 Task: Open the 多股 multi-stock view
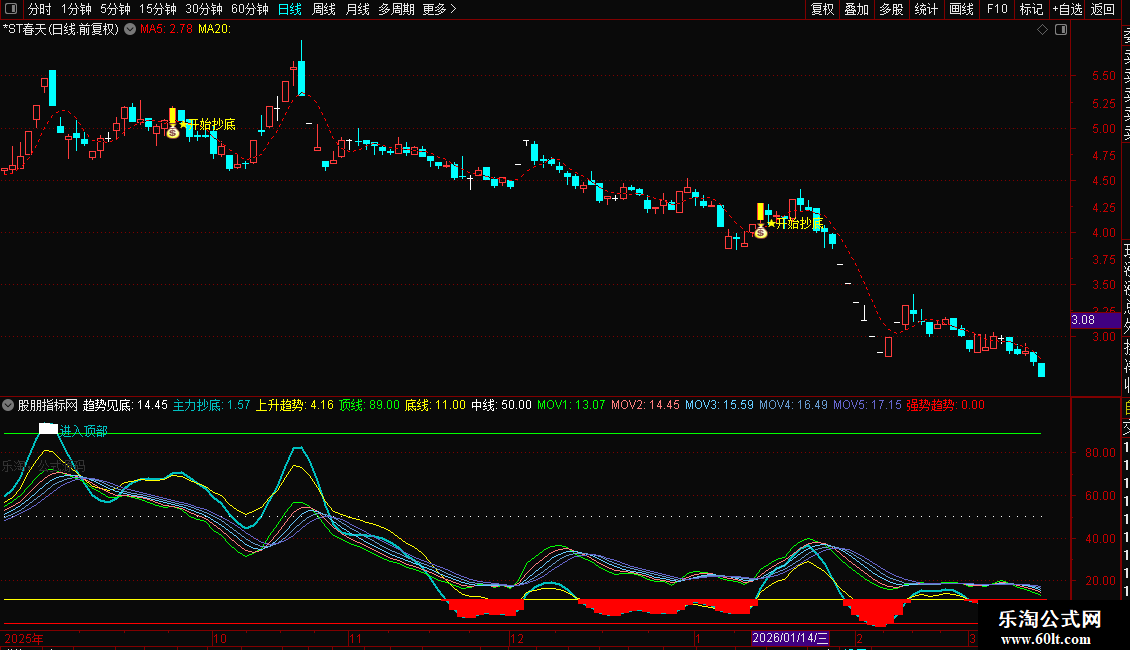click(891, 9)
